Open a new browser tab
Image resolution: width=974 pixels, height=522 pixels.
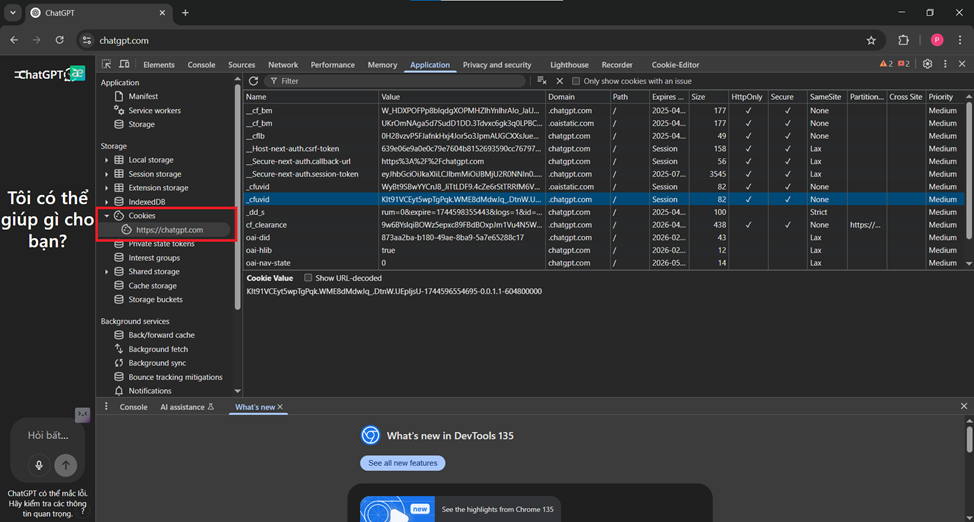coord(185,12)
